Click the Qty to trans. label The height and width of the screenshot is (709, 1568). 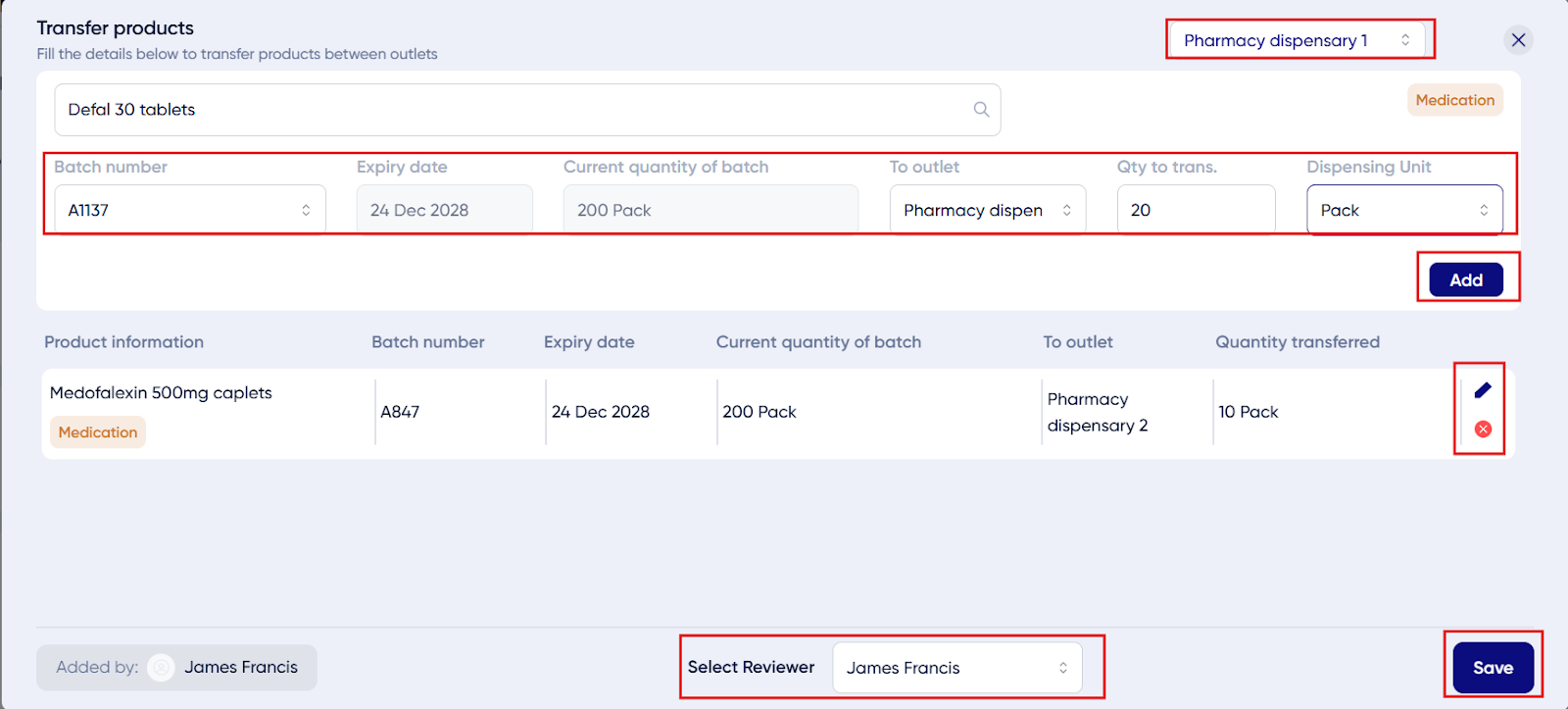point(1167,167)
